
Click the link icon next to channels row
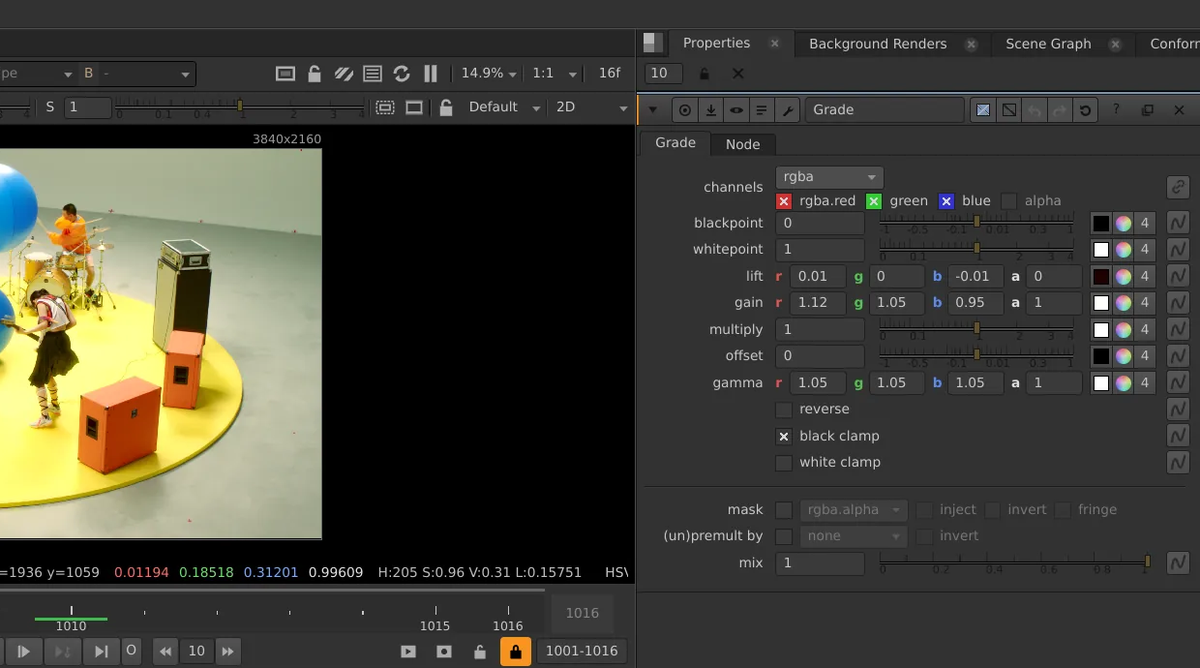tap(1178, 187)
